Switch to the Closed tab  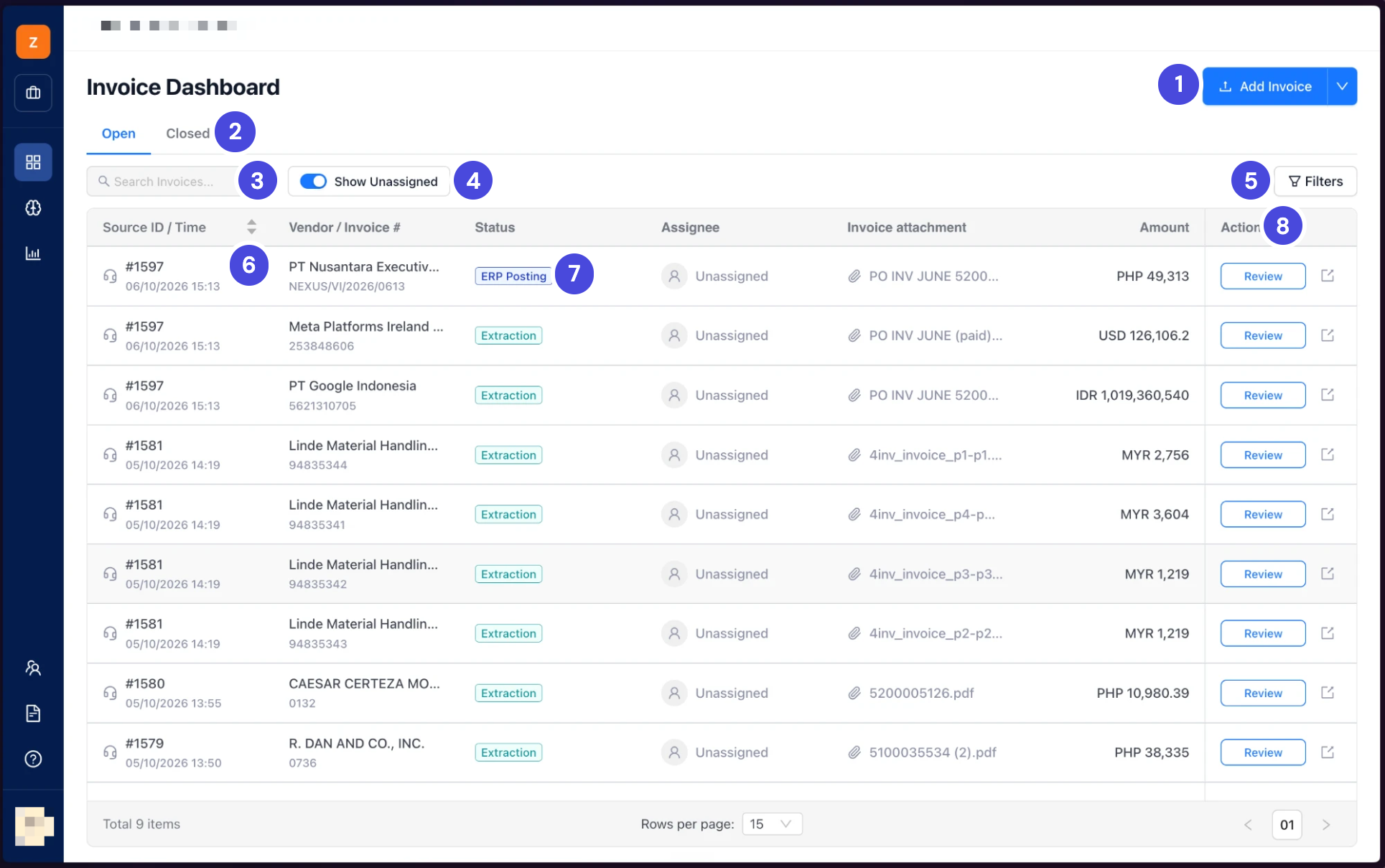(x=188, y=134)
